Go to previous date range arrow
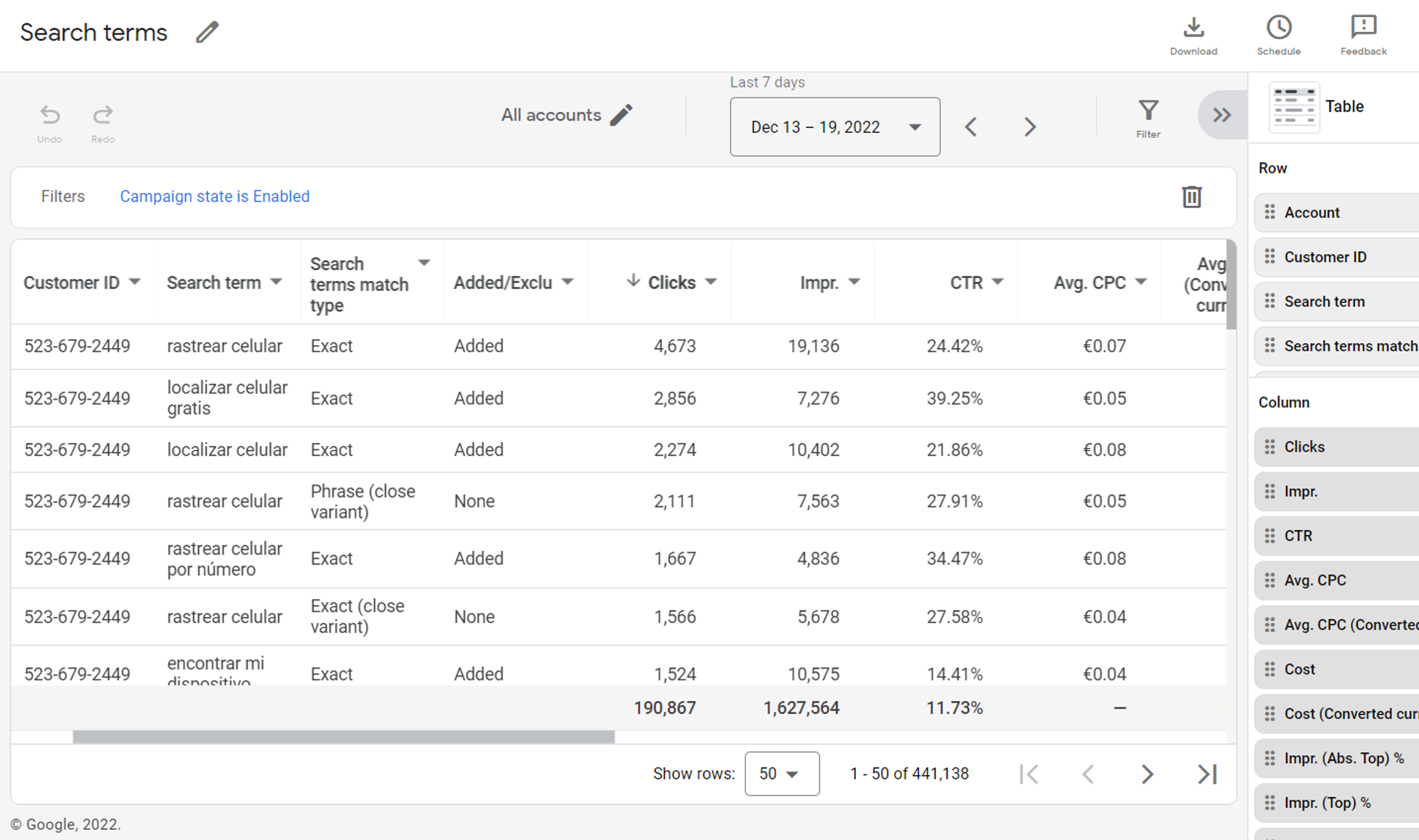Image resolution: width=1419 pixels, height=840 pixels. (x=971, y=127)
